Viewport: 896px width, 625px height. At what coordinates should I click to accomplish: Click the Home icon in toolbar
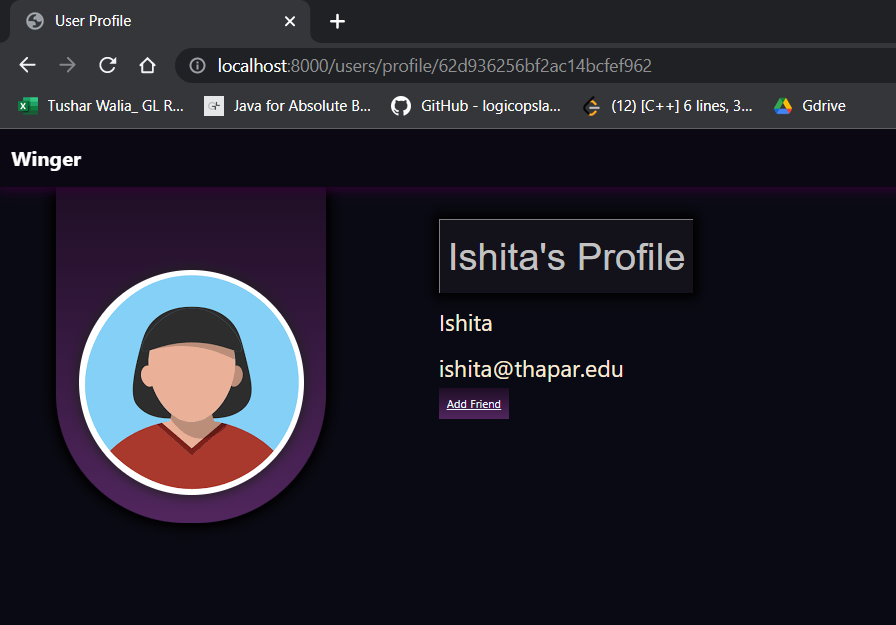(147, 65)
